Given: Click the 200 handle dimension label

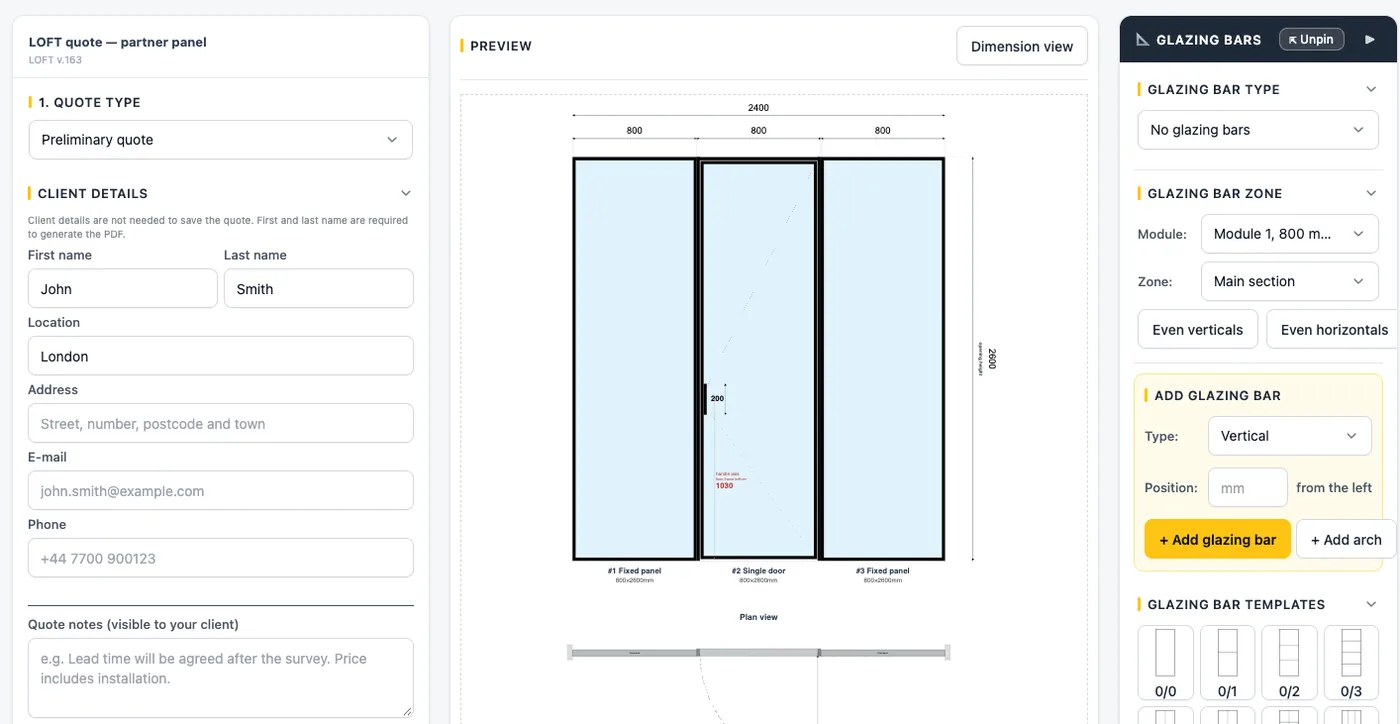Looking at the screenshot, I should [x=717, y=398].
